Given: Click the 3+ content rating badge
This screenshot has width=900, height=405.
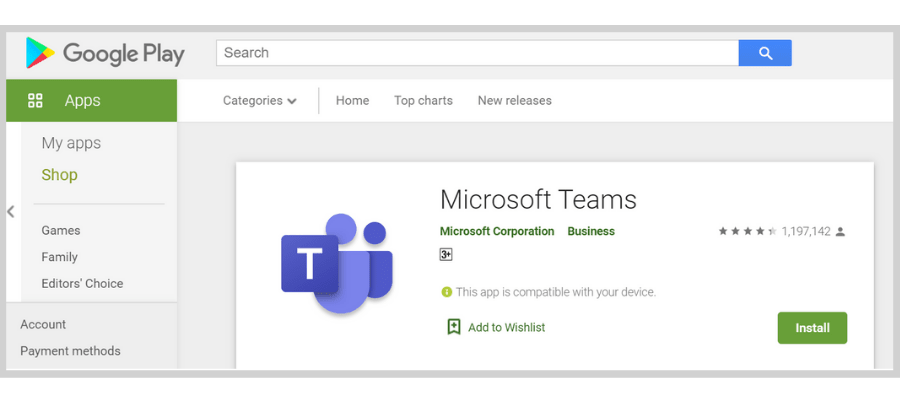Looking at the screenshot, I should pyautogui.click(x=446, y=255).
